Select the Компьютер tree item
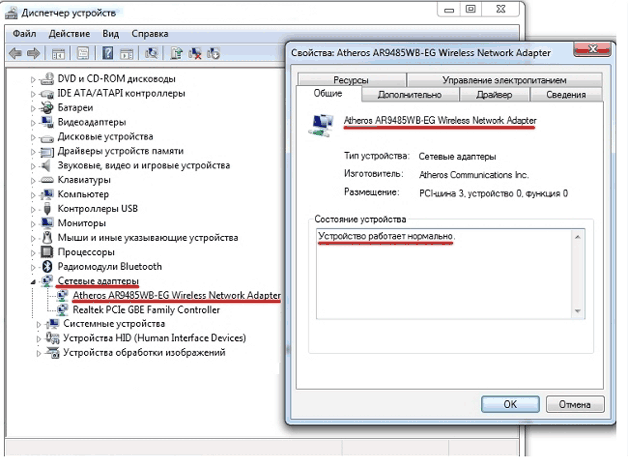This screenshot has height=468, width=628. (x=83, y=194)
